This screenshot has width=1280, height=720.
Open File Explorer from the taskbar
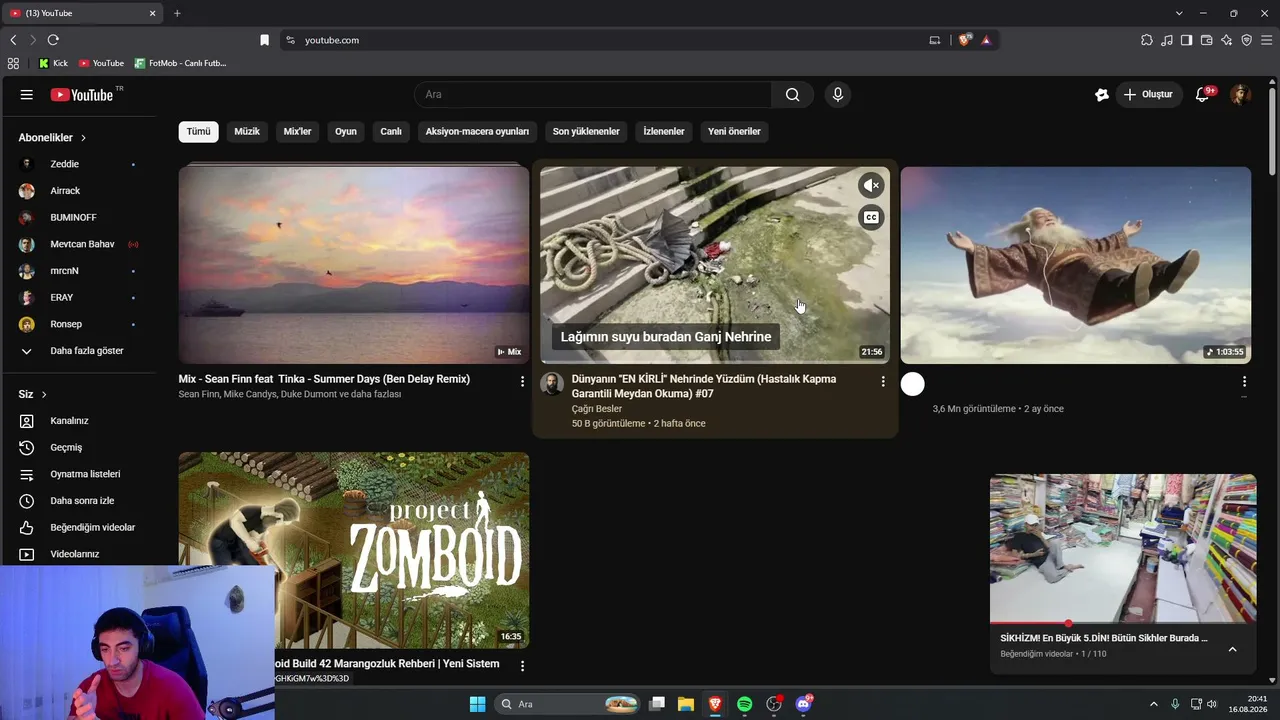(x=686, y=704)
